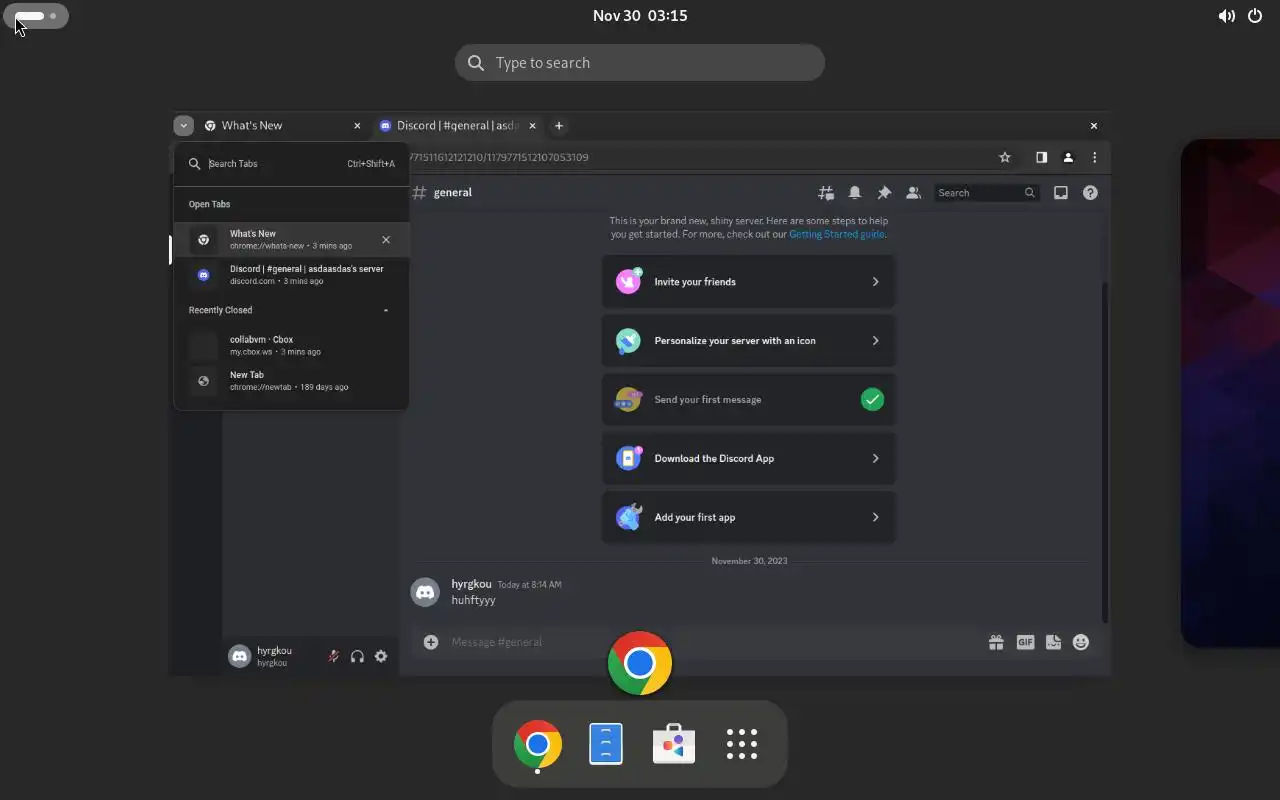
Task: Toggle member list icon
Action: coord(913,193)
